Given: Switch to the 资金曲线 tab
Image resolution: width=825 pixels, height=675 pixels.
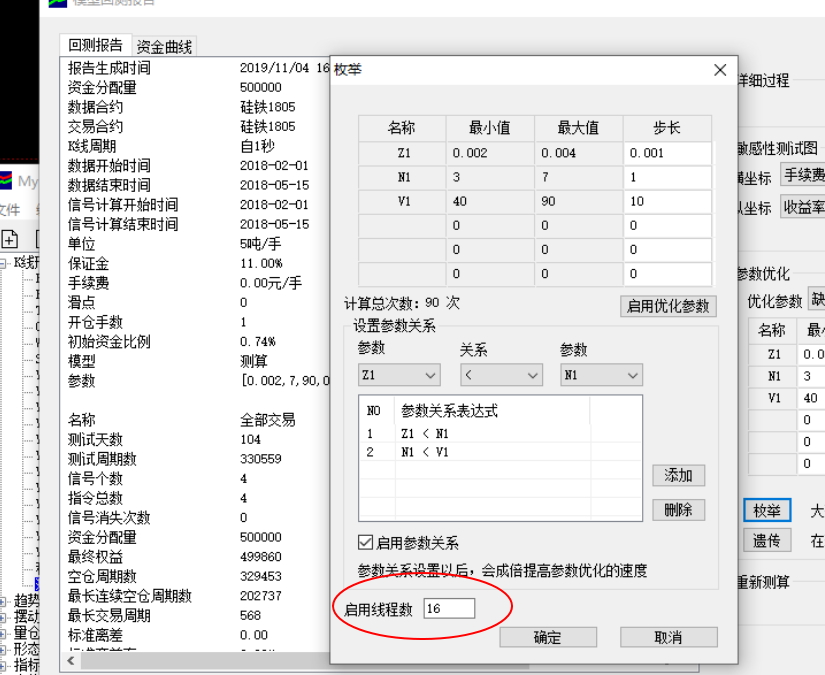Looking at the screenshot, I should [x=164, y=47].
